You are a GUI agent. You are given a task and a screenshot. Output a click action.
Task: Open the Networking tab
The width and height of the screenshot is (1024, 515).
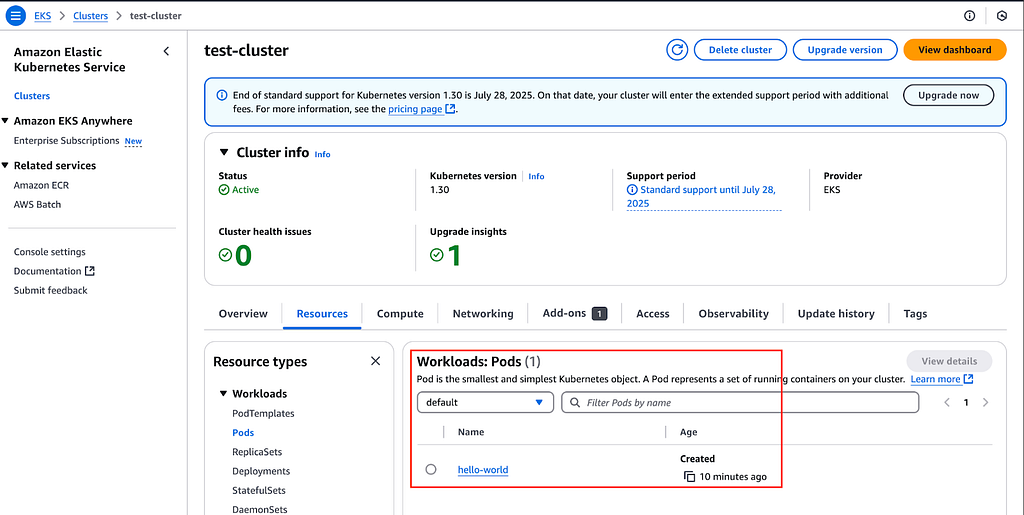(x=483, y=313)
